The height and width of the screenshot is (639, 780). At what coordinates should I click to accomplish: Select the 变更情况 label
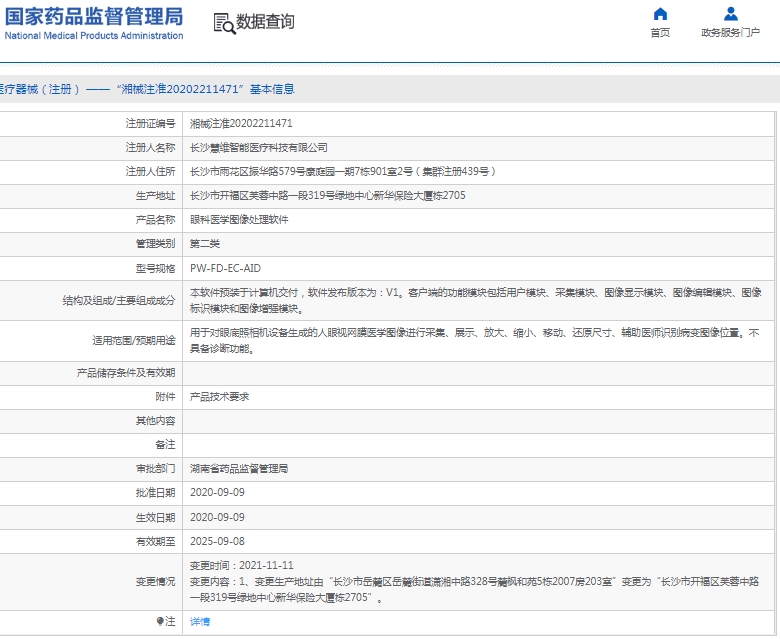pos(155,581)
